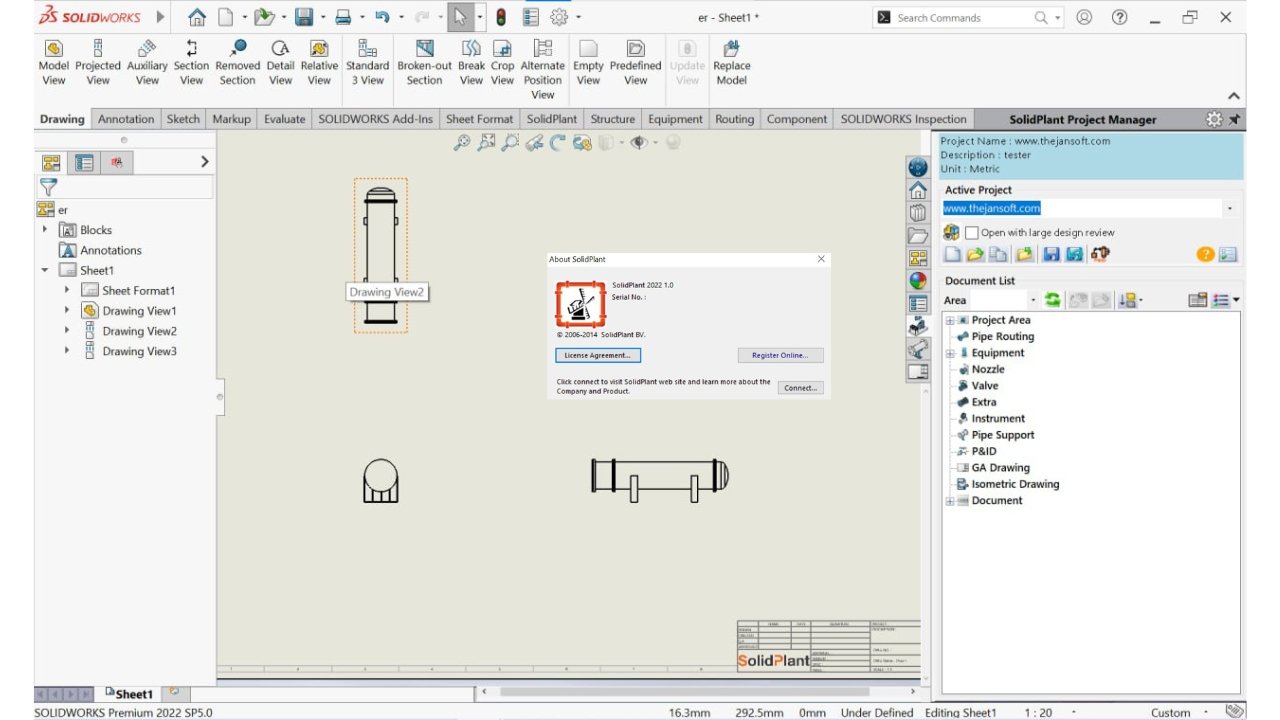
Task: Click the File Explorer folder task pane tab
Action: (x=918, y=236)
